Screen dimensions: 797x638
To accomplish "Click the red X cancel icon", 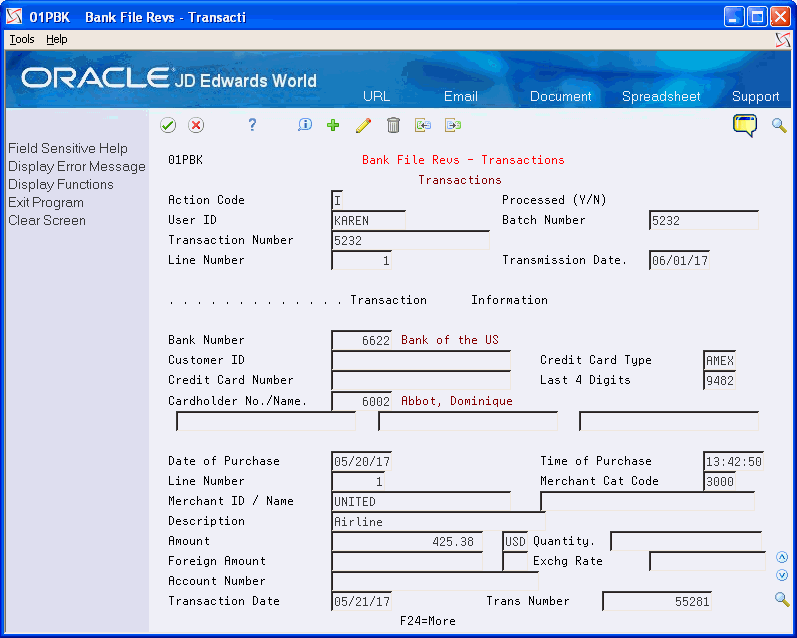I will click(196, 125).
